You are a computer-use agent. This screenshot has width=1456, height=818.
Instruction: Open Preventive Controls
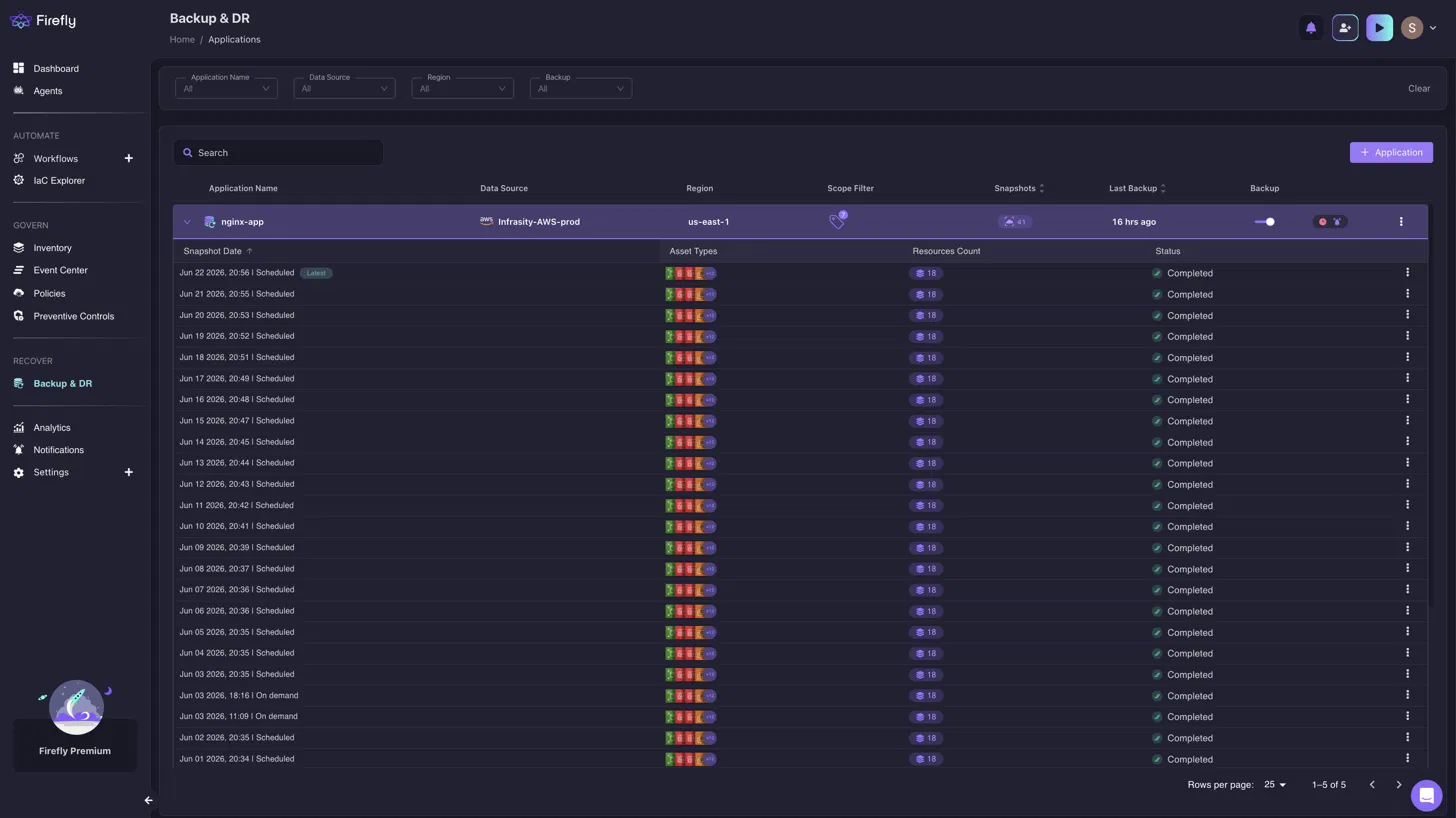point(73,316)
